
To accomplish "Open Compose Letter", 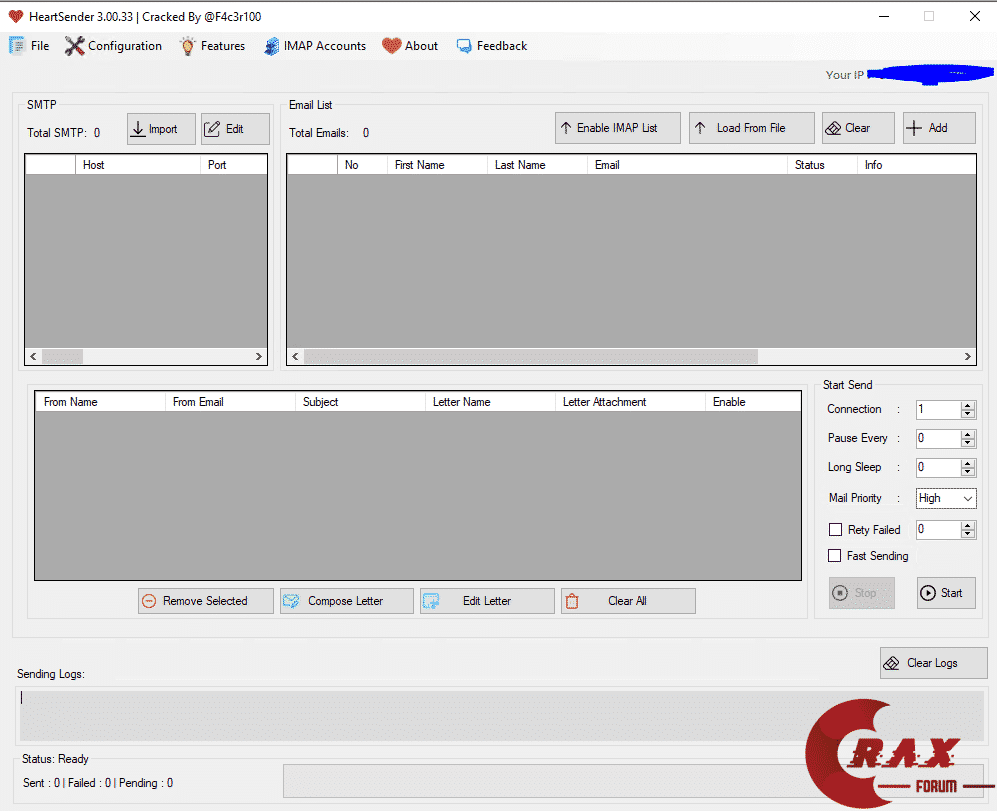I will pyautogui.click(x=347, y=601).
